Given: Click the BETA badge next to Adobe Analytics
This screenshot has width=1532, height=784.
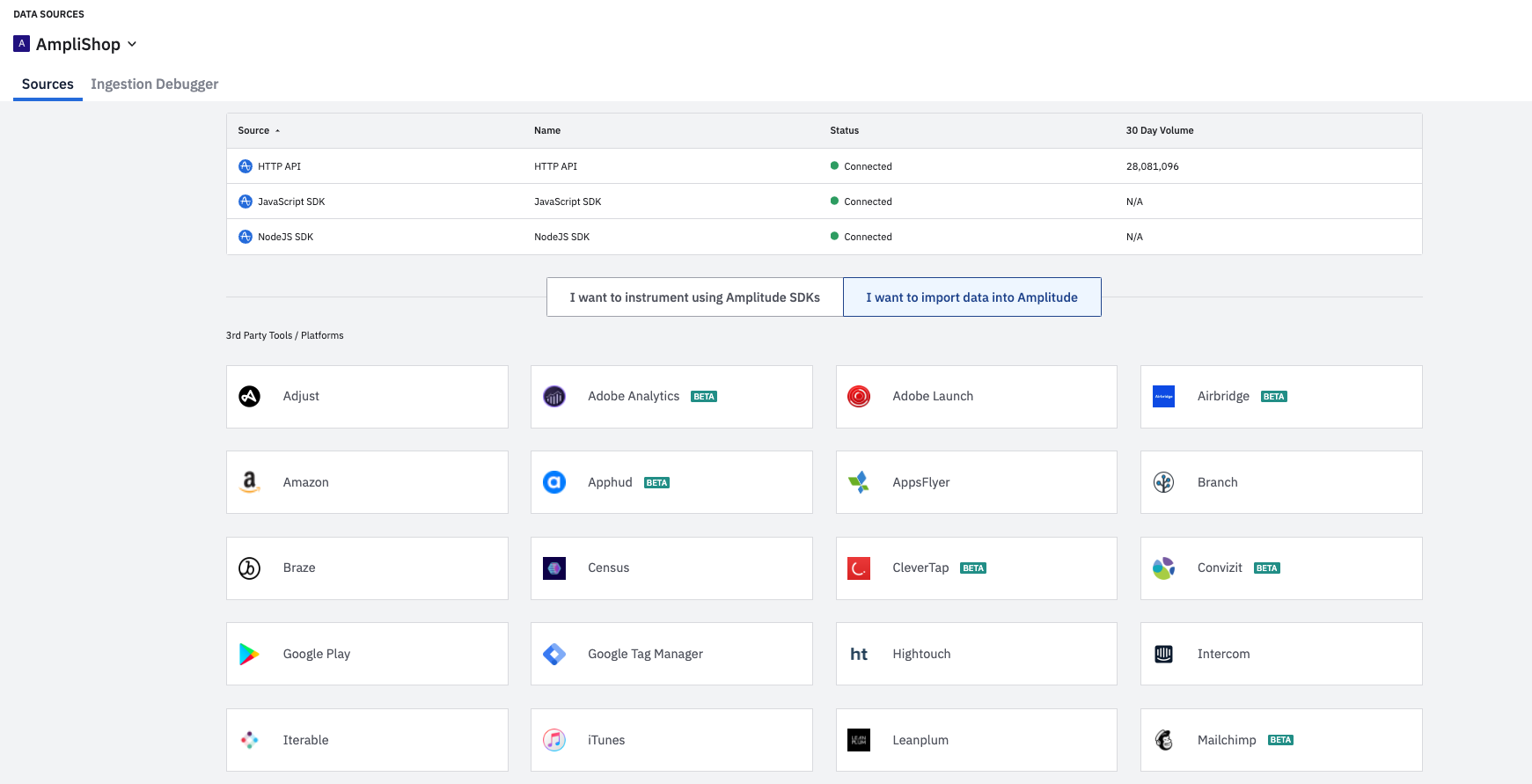Looking at the screenshot, I should point(704,397).
